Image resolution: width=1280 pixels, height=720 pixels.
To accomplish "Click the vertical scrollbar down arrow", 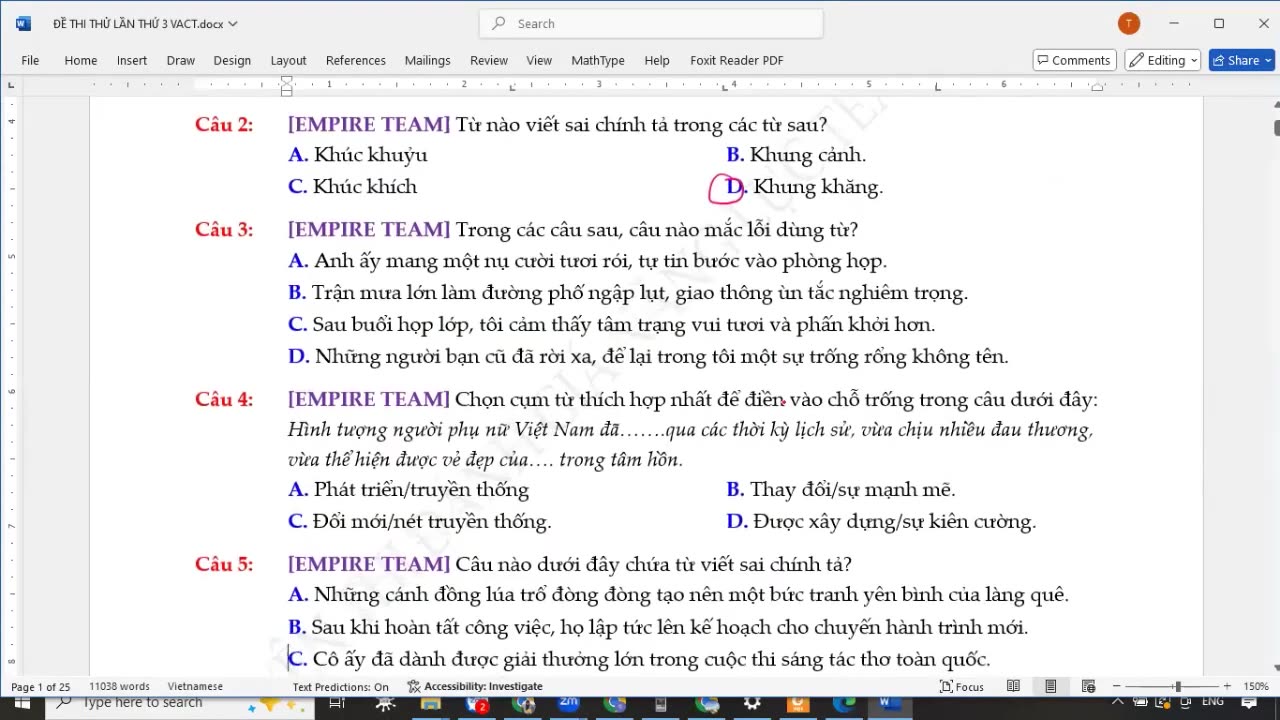I will [1275, 668].
